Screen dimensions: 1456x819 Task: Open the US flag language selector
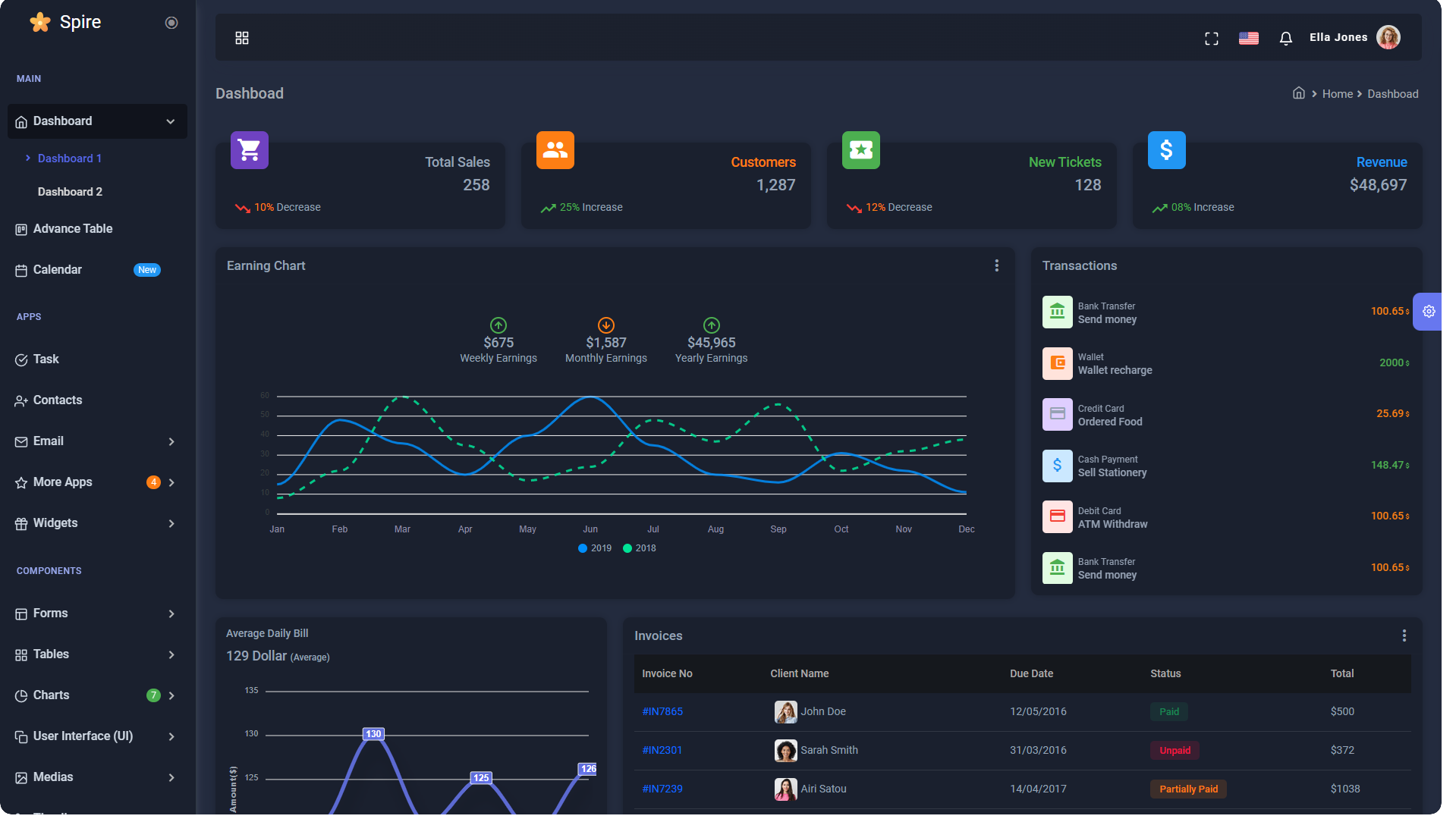[1249, 38]
